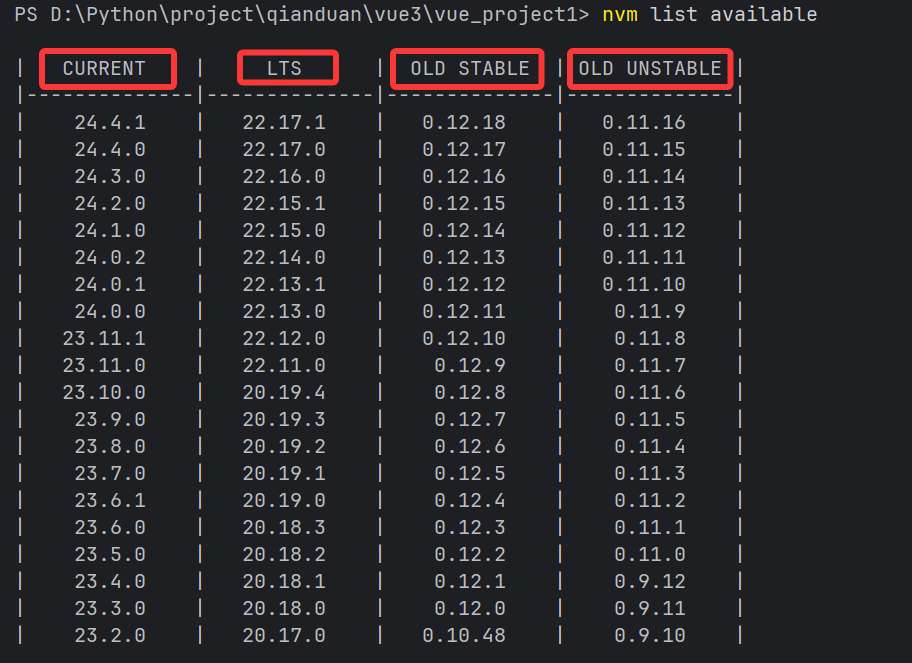Select LTS version 22.16.0
Viewport: 912px width, 663px height.
284,176
